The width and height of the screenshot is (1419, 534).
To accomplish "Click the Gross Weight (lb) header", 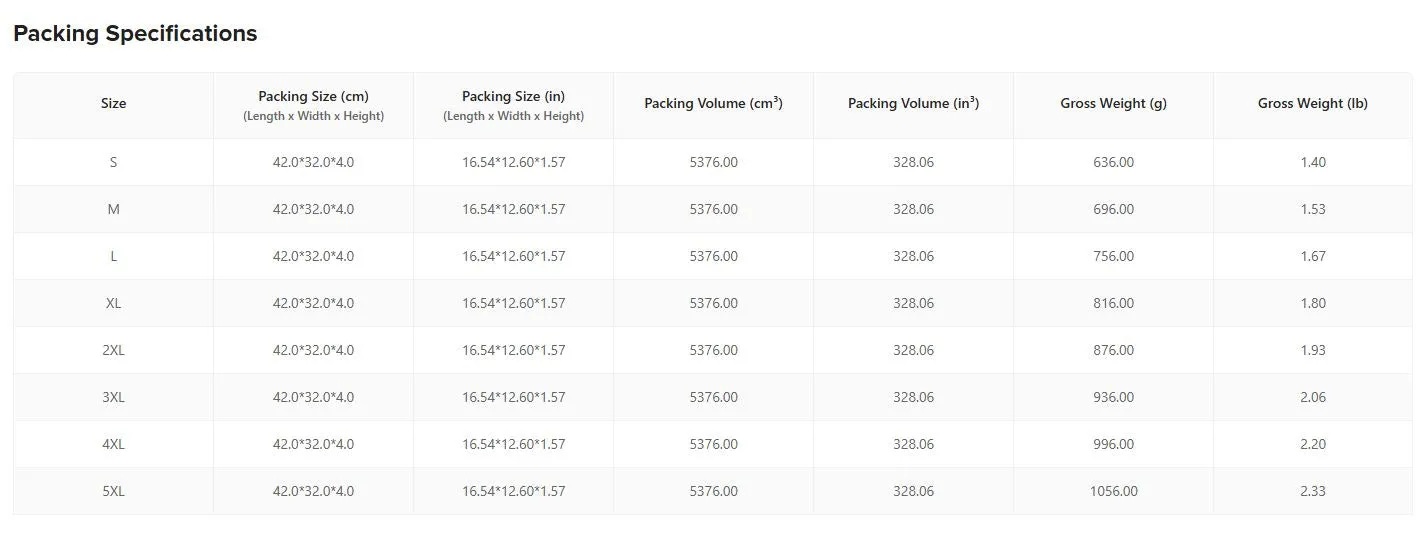I will pos(1313,104).
